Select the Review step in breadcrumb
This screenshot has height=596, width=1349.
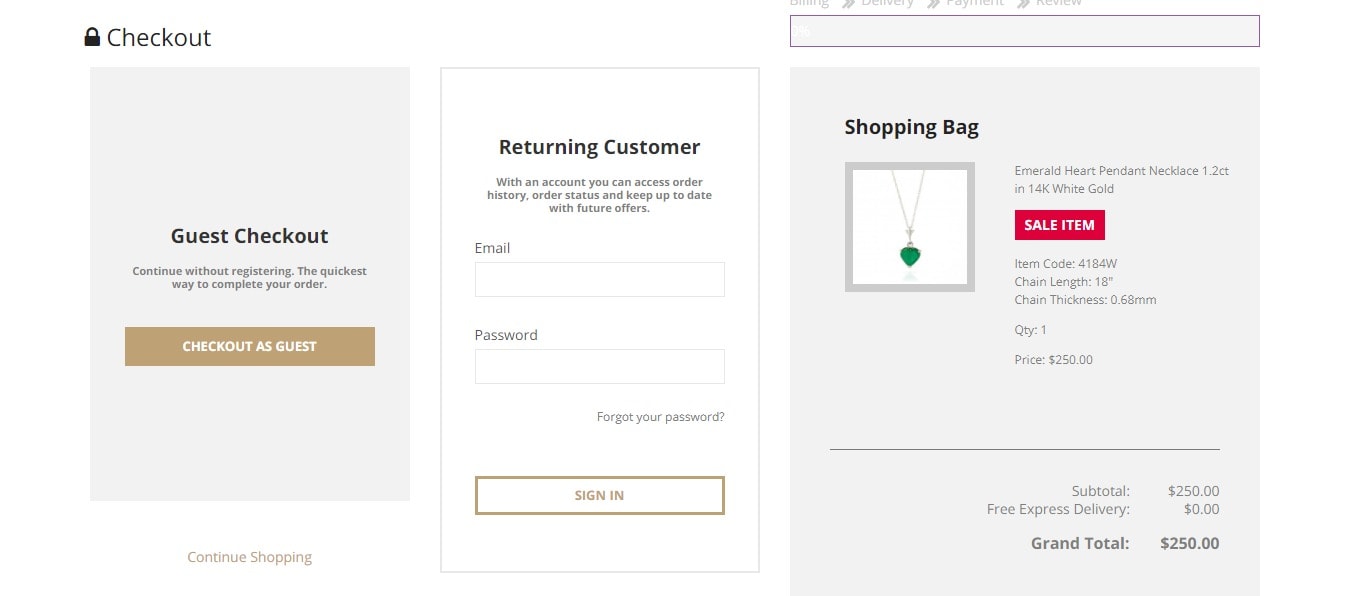(x=1059, y=3)
